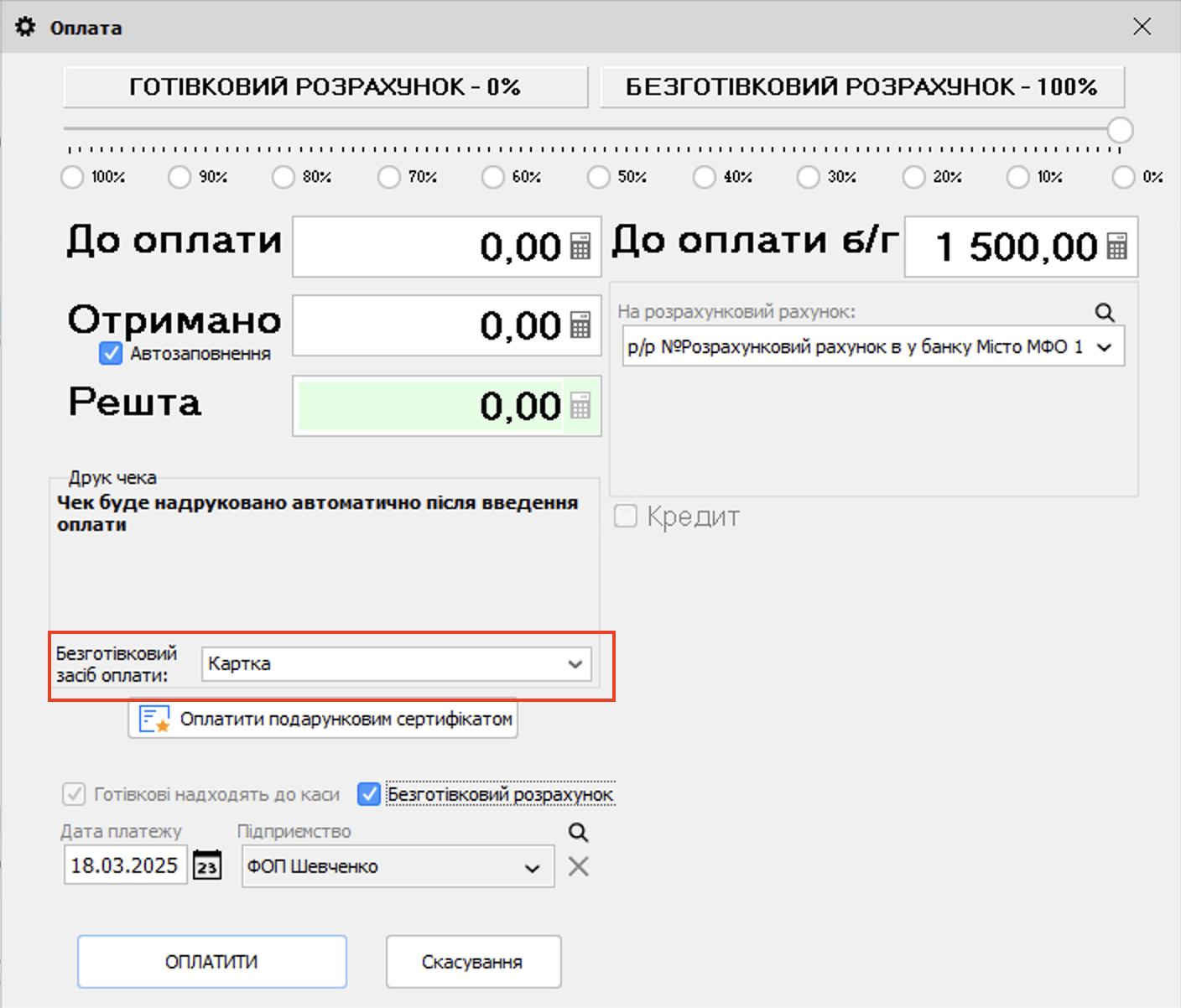The image size is (1181, 1008).
Task: Switch to ГОТІВКОВИЙ РОЗРАХУНОК mode
Action: (325, 87)
